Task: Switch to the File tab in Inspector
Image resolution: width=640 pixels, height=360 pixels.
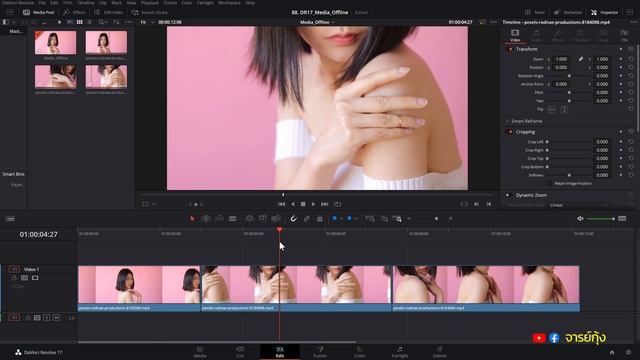Action: tap(624, 35)
